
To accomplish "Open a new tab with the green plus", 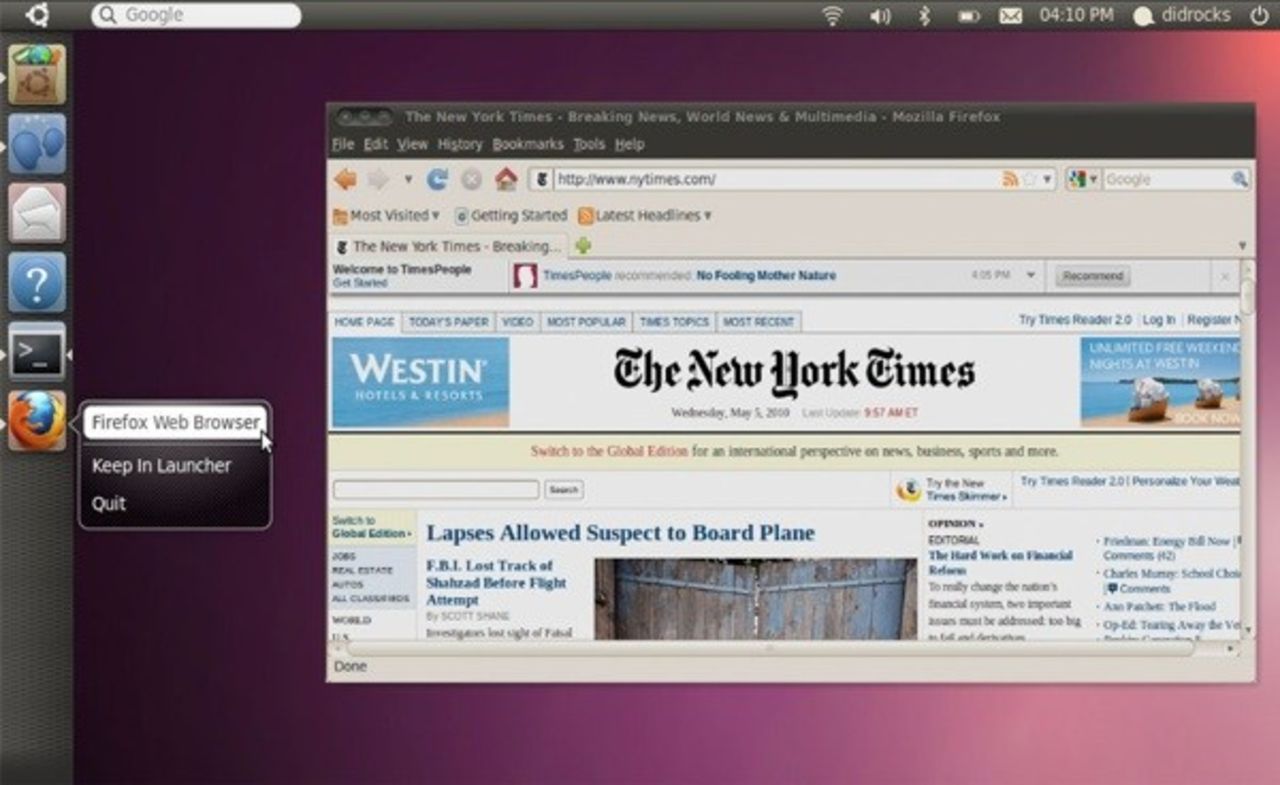I will click(583, 245).
